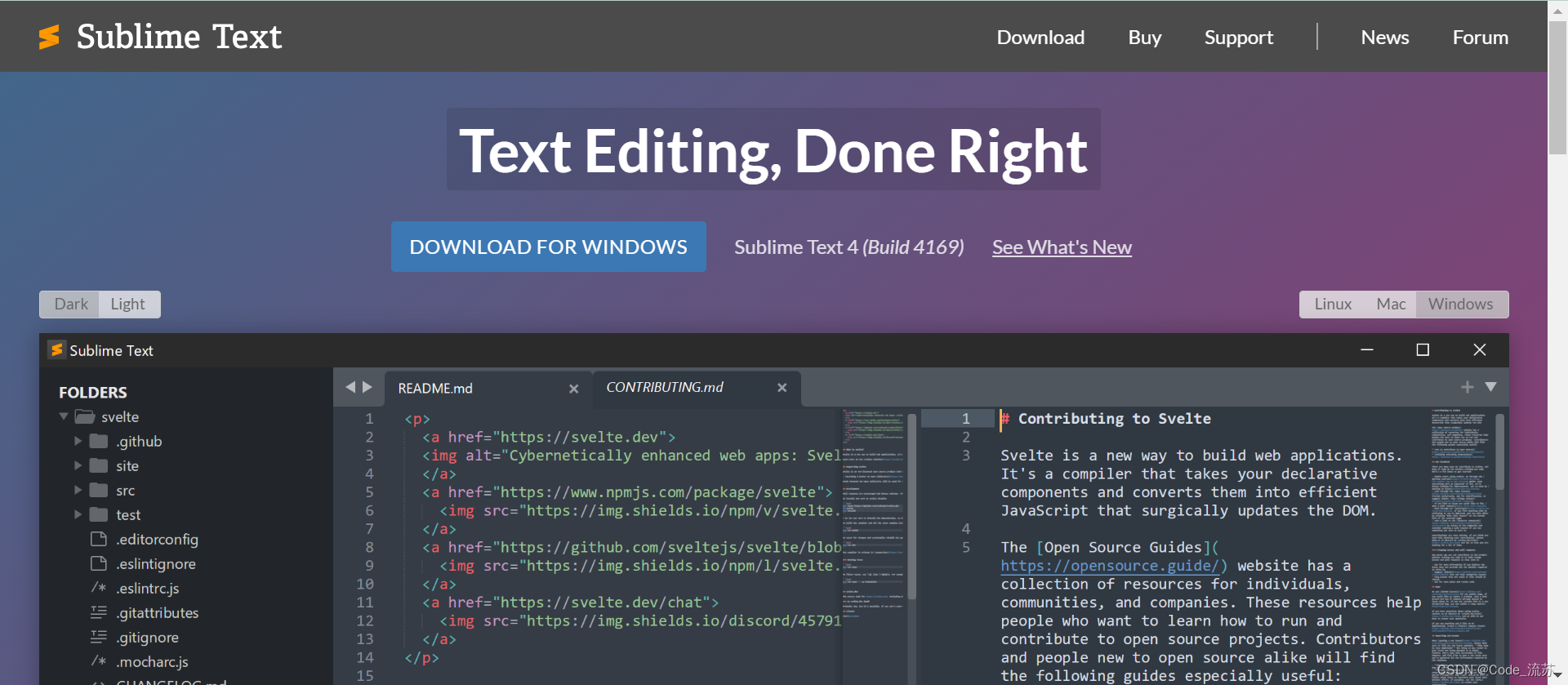Viewport: 1568px width, 685px height.
Task: Click the README.md minimap
Action: point(874,545)
